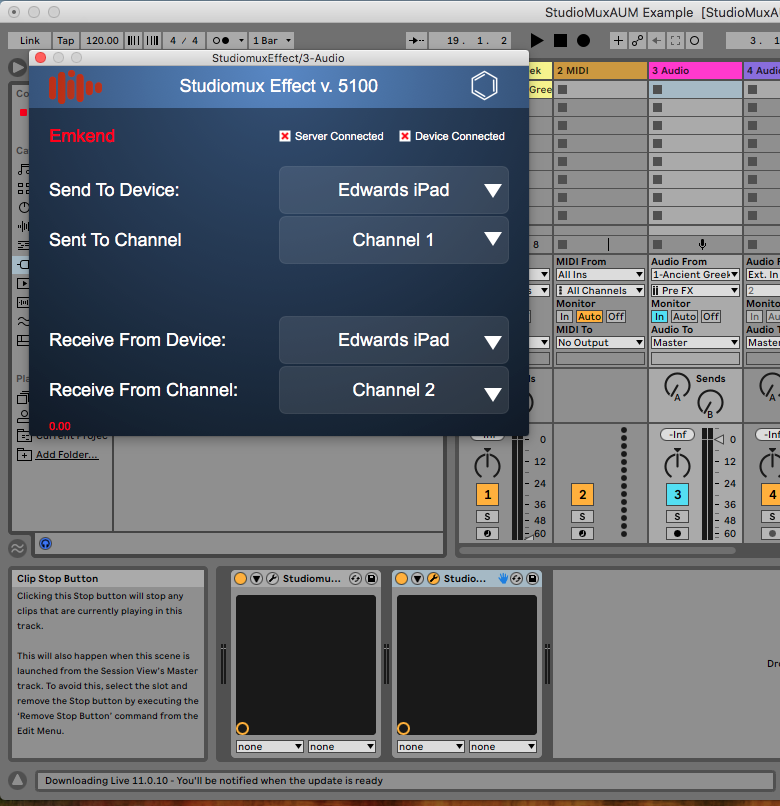Arm track 3 for recording
Screen dimensions: 780x806
[678, 534]
